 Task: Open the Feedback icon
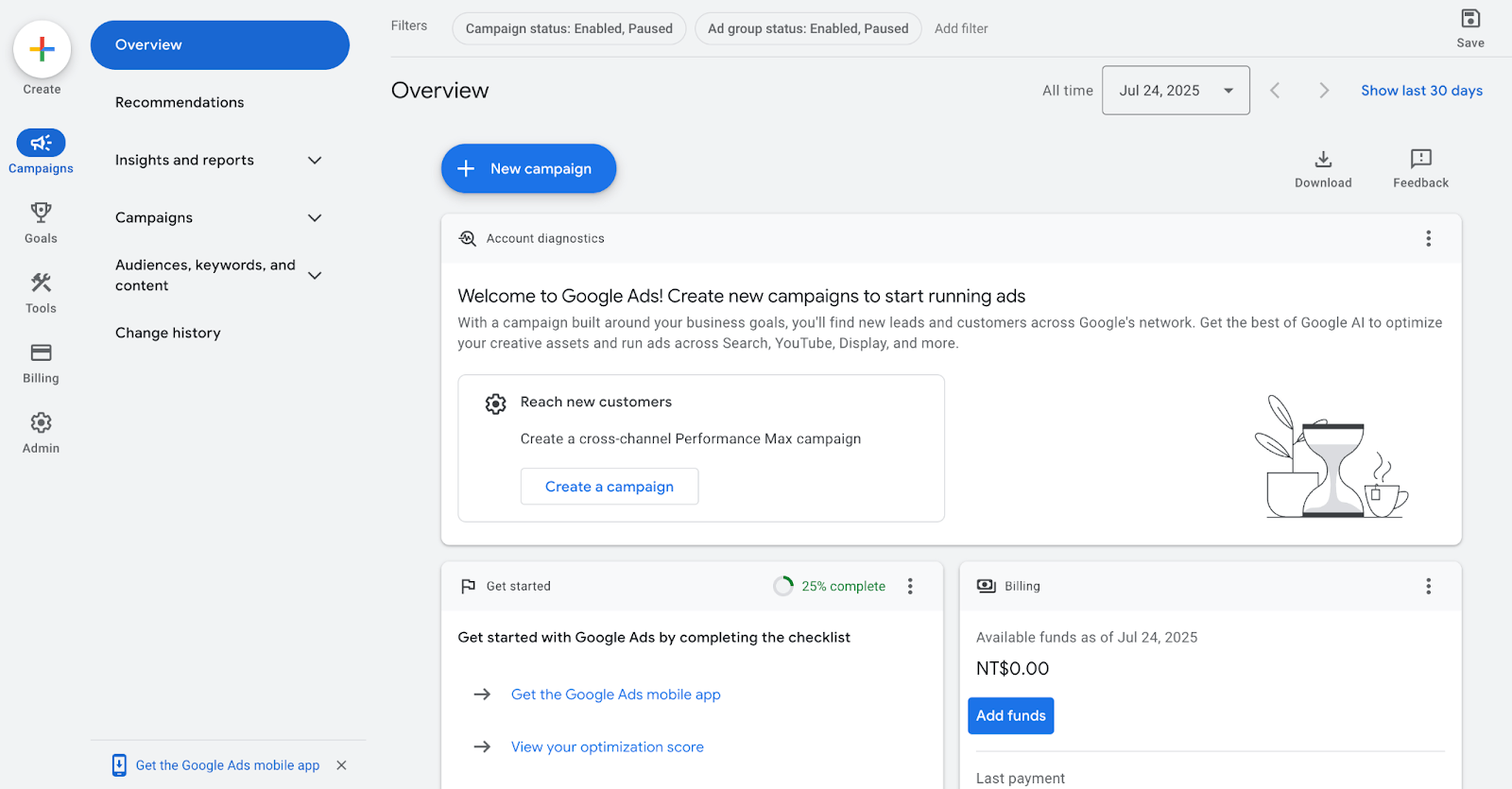pyautogui.click(x=1420, y=159)
